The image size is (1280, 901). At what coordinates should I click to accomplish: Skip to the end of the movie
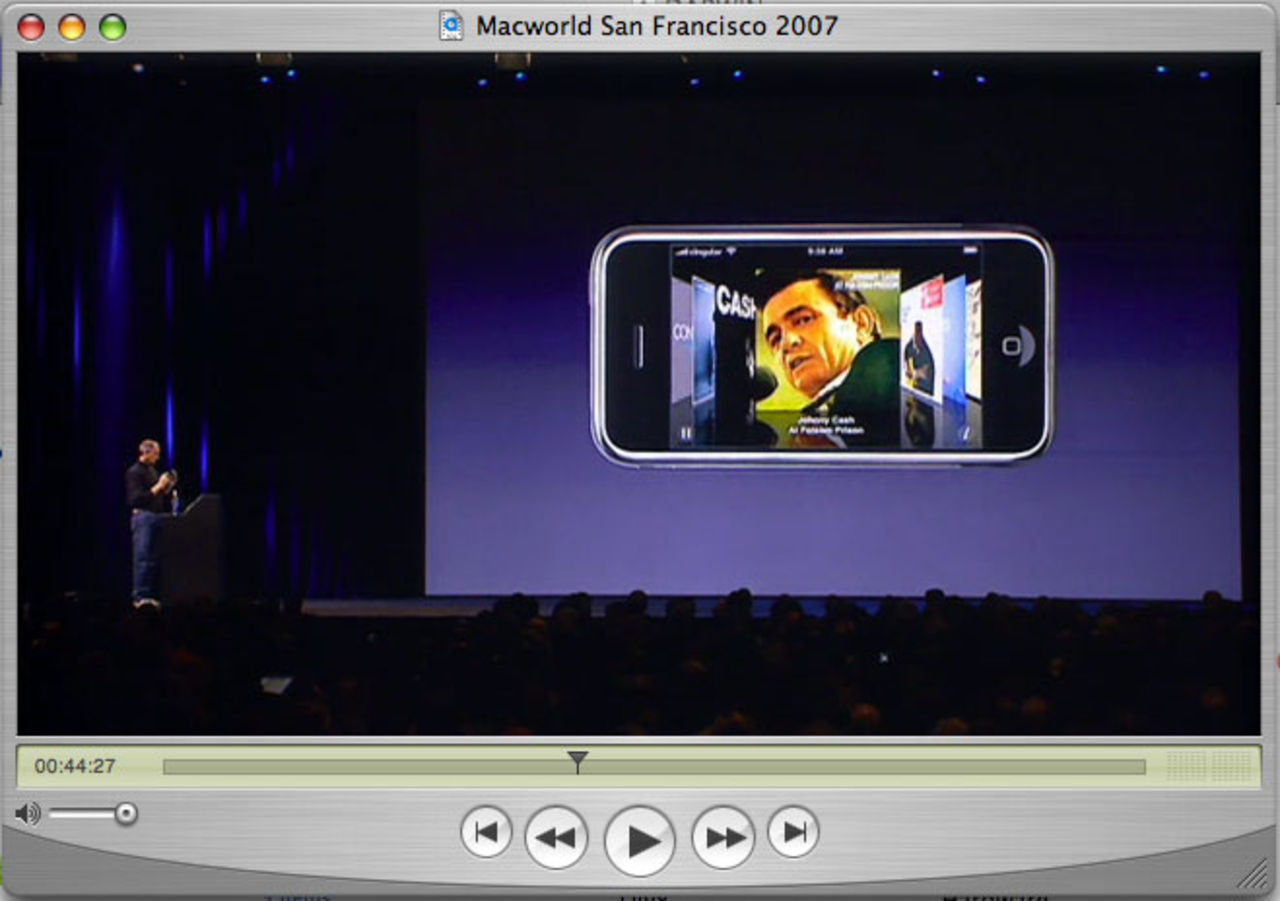794,832
